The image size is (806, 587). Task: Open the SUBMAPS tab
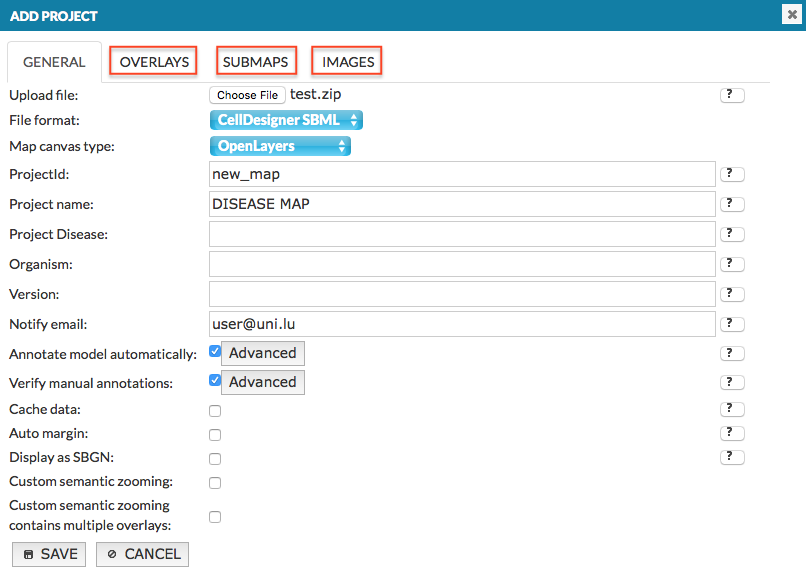pyautogui.click(x=255, y=62)
